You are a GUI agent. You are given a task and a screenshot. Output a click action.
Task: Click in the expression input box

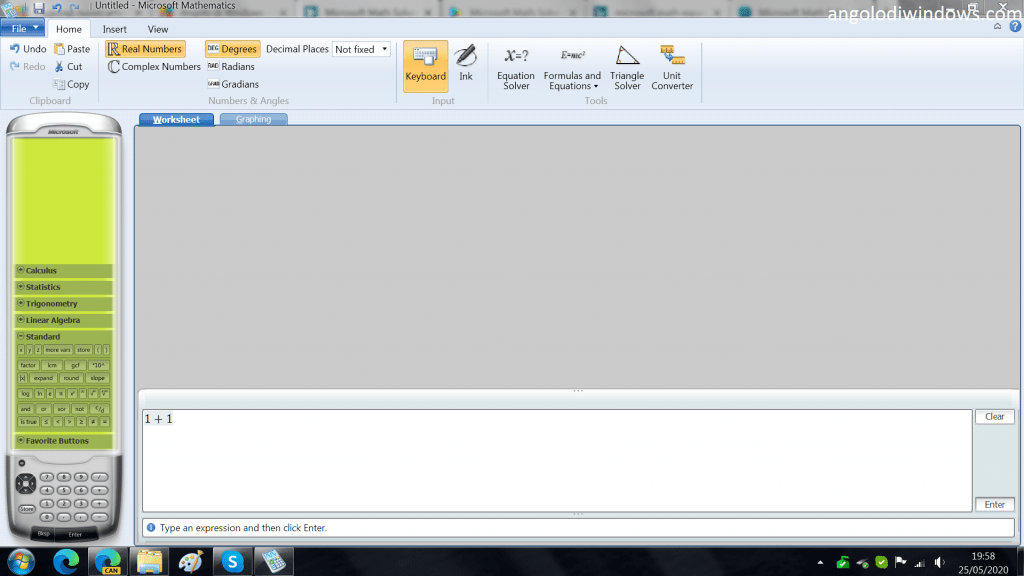(x=556, y=460)
